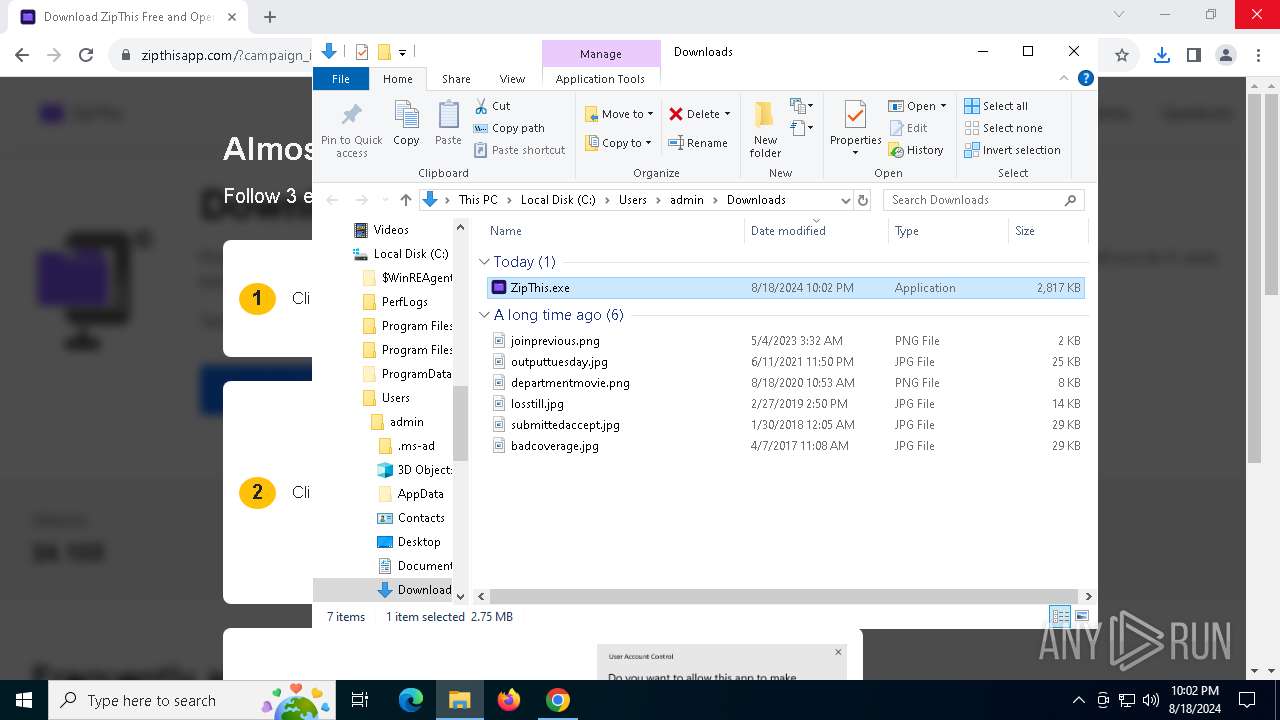The width and height of the screenshot is (1280, 720).
Task: Open Task View on the taskbar
Action: [360, 700]
